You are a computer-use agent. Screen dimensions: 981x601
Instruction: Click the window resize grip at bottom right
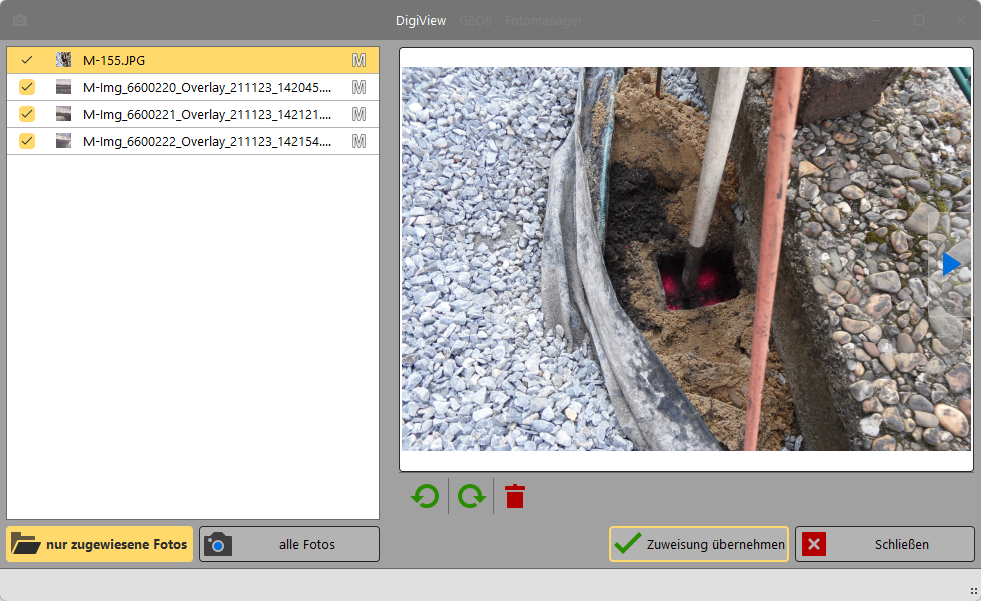click(973, 591)
